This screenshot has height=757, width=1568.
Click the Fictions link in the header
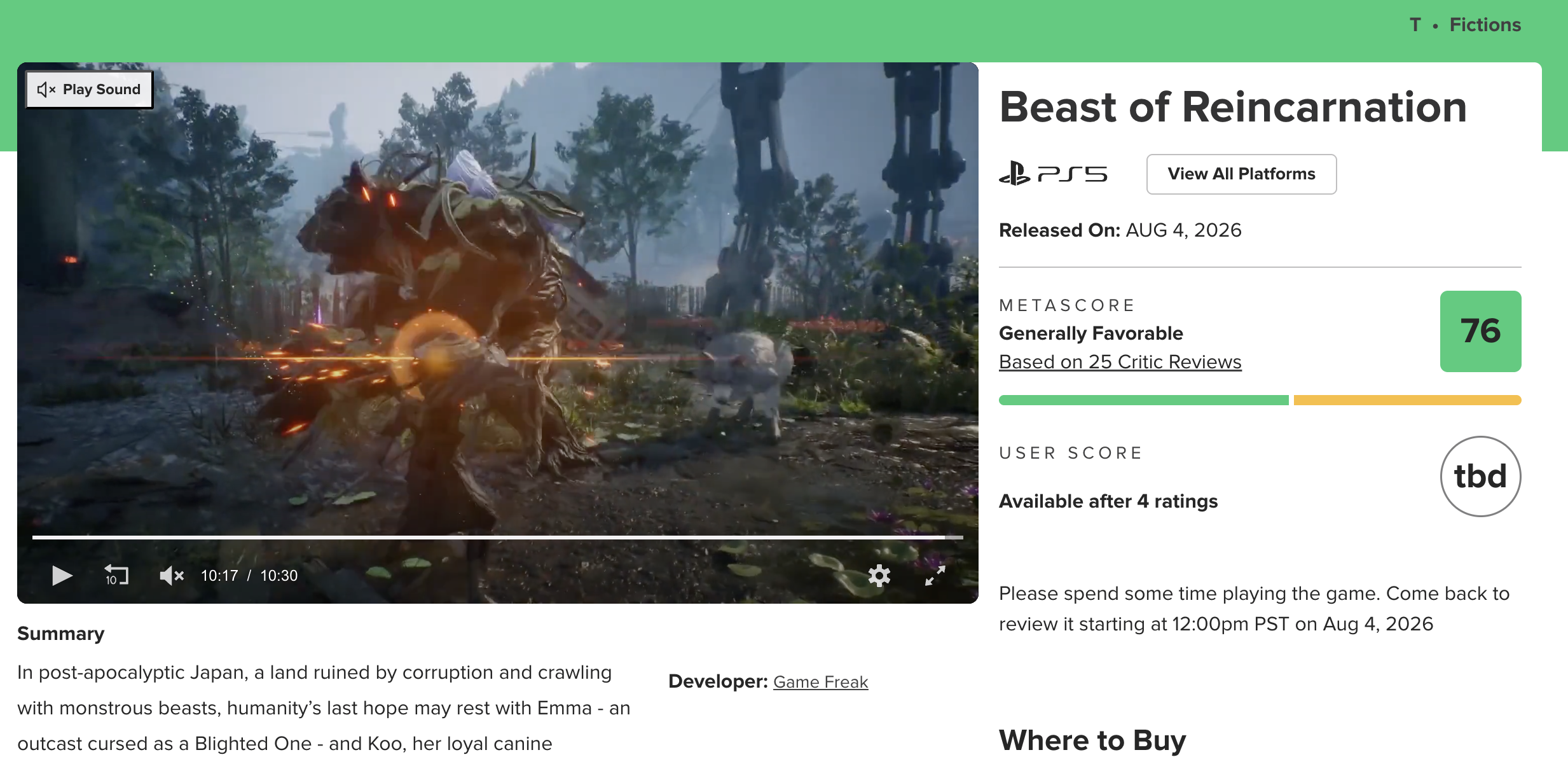click(x=1485, y=25)
